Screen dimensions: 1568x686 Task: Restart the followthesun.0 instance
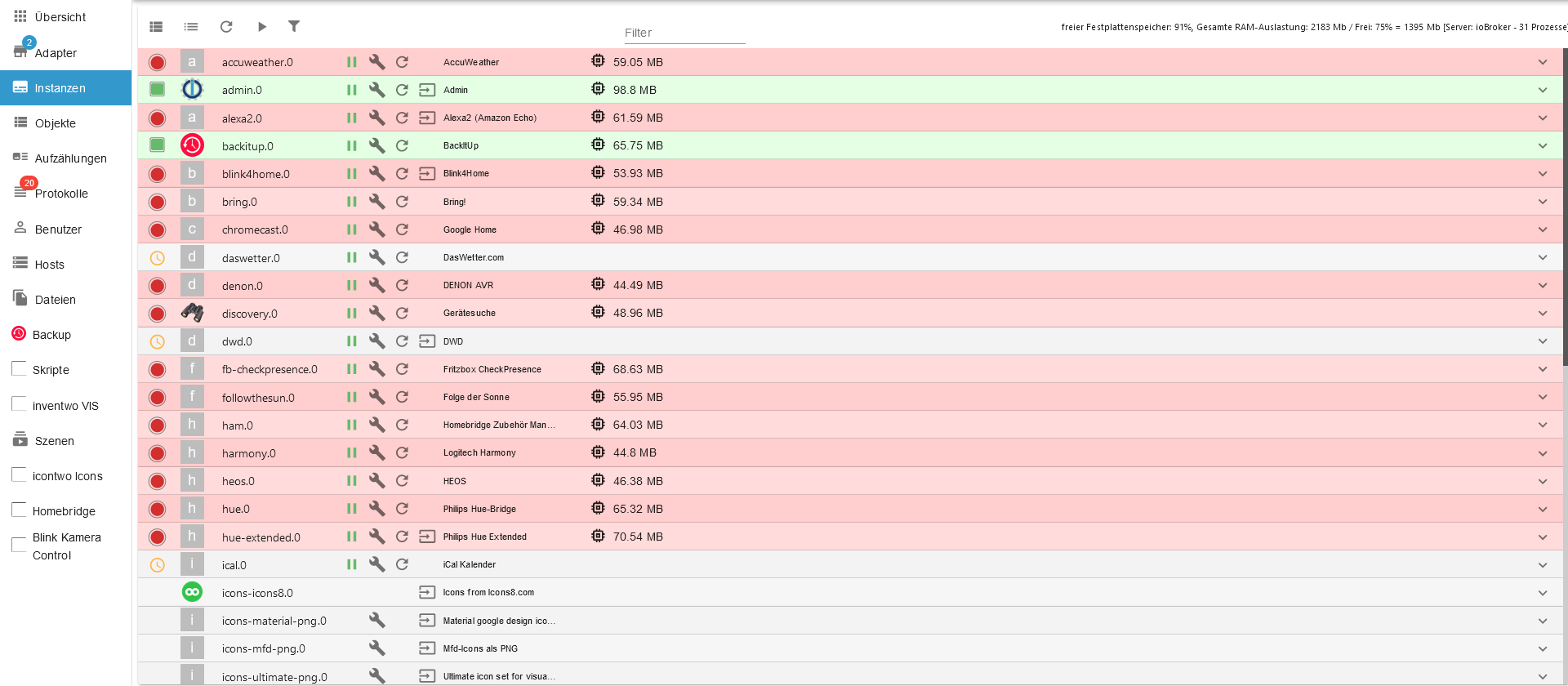coord(402,397)
